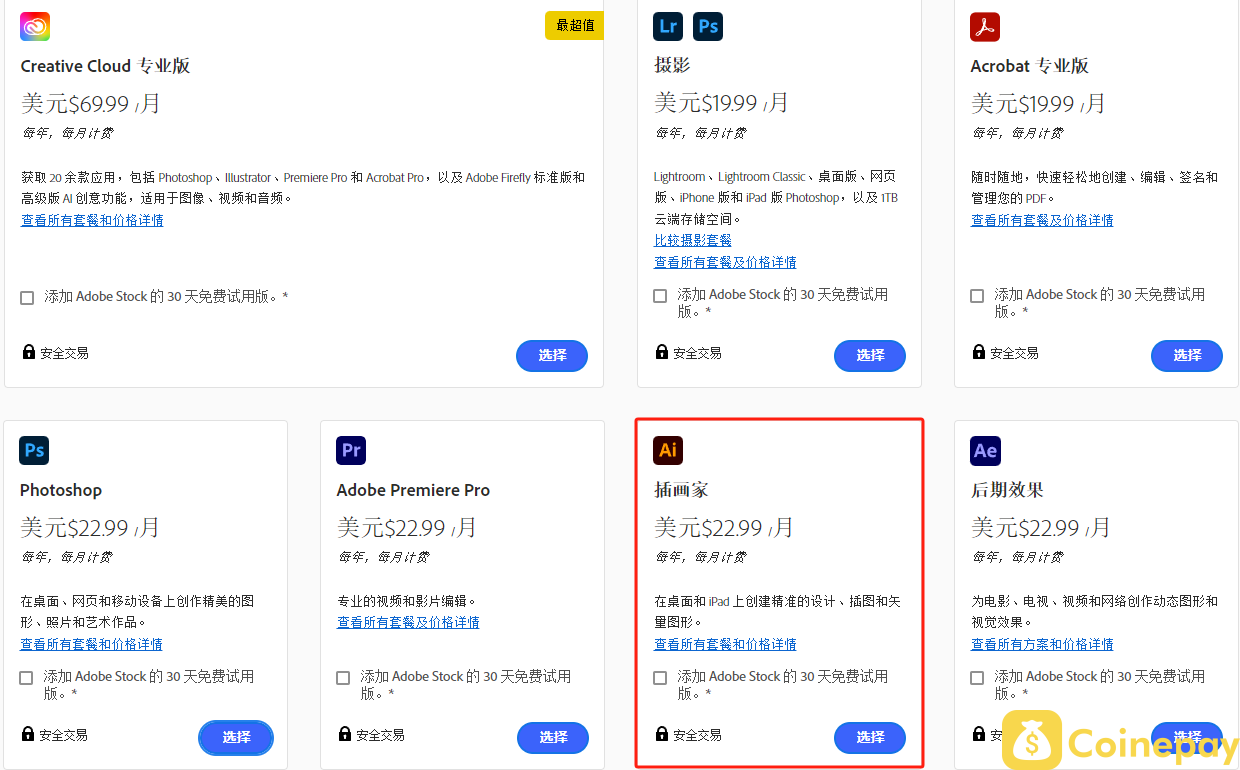Click the 最超值 yellow badge
The width and height of the screenshot is (1240, 770).
[x=574, y=25]
